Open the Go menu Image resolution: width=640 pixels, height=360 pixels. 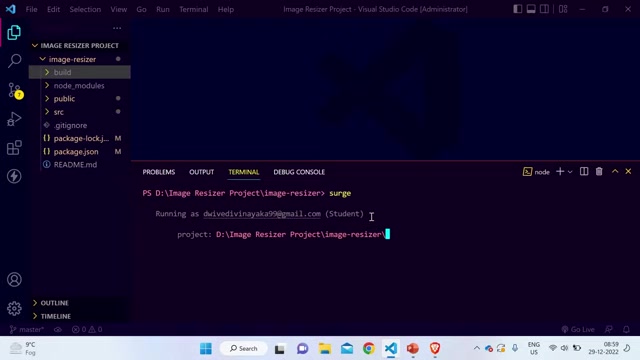[141, 9]
